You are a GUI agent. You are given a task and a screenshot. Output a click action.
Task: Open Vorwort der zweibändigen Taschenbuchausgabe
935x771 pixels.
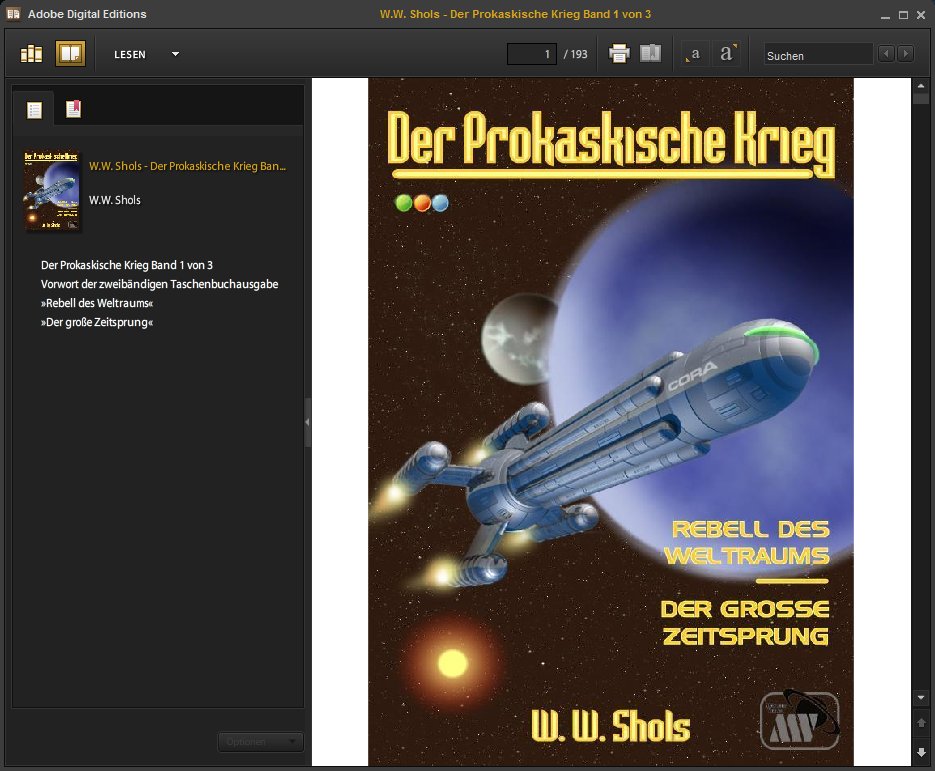click(x=159, y=284)
